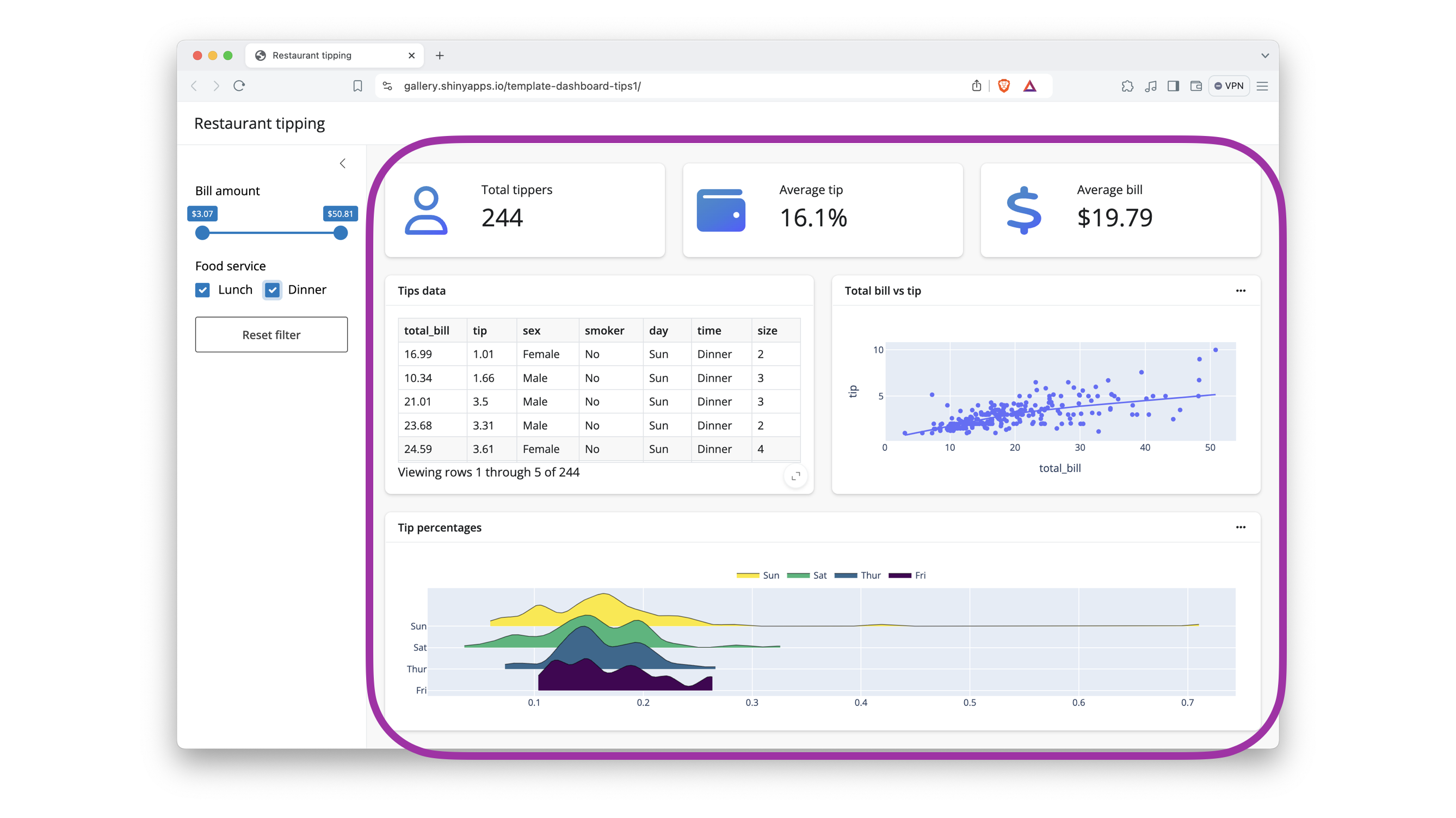Click the share icon in address bar
This screenshot has height=818, width=1456.
tap(976, 86)
